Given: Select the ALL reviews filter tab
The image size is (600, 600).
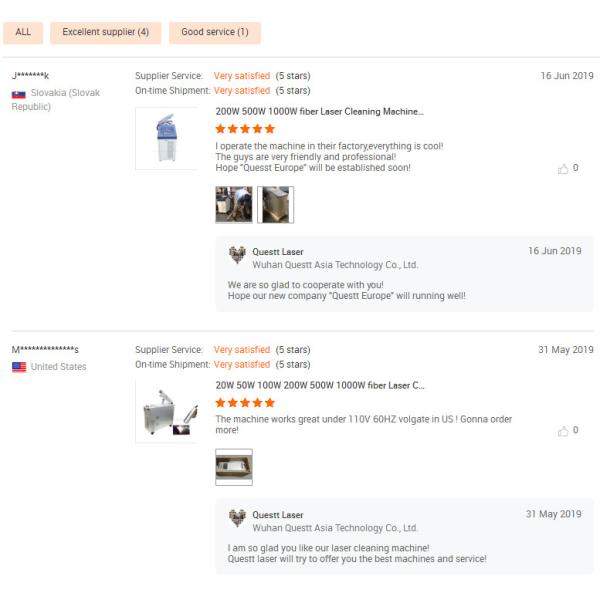Looking at the screenshot, I should pyautogui.click(x=23, y=32).
